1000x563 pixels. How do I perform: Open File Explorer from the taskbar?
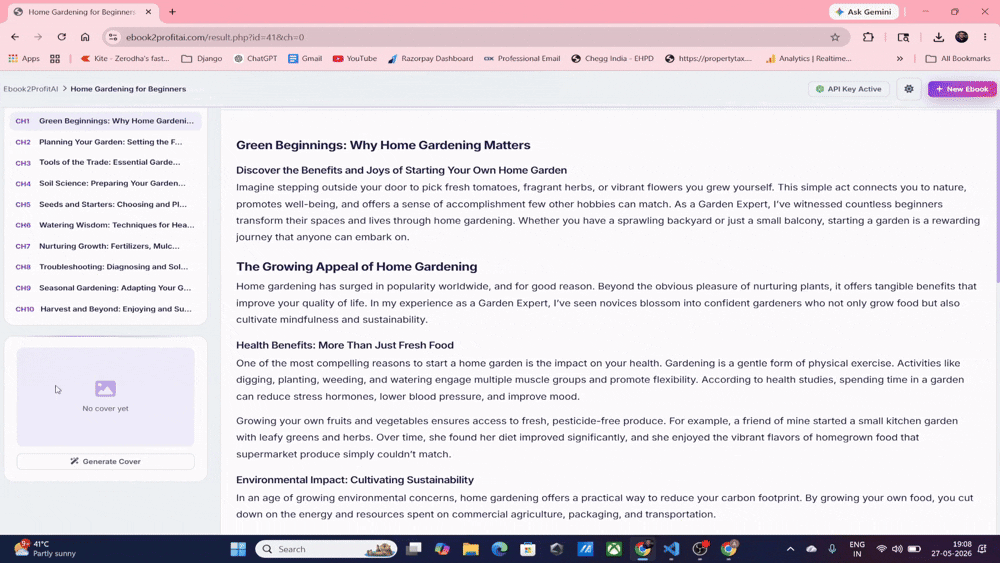[x=471, y=549]
